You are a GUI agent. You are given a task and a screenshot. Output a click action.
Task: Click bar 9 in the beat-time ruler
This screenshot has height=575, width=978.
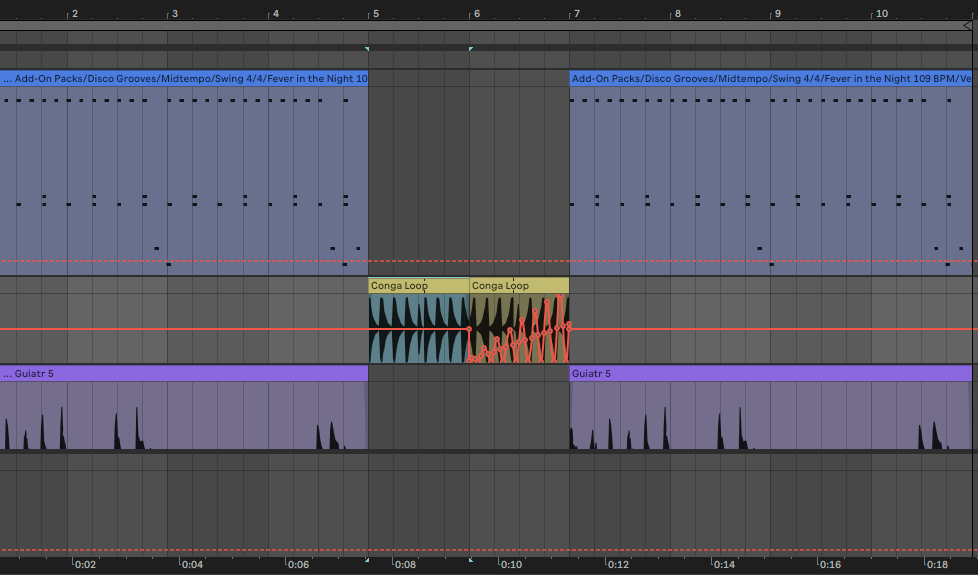[776, 13]
